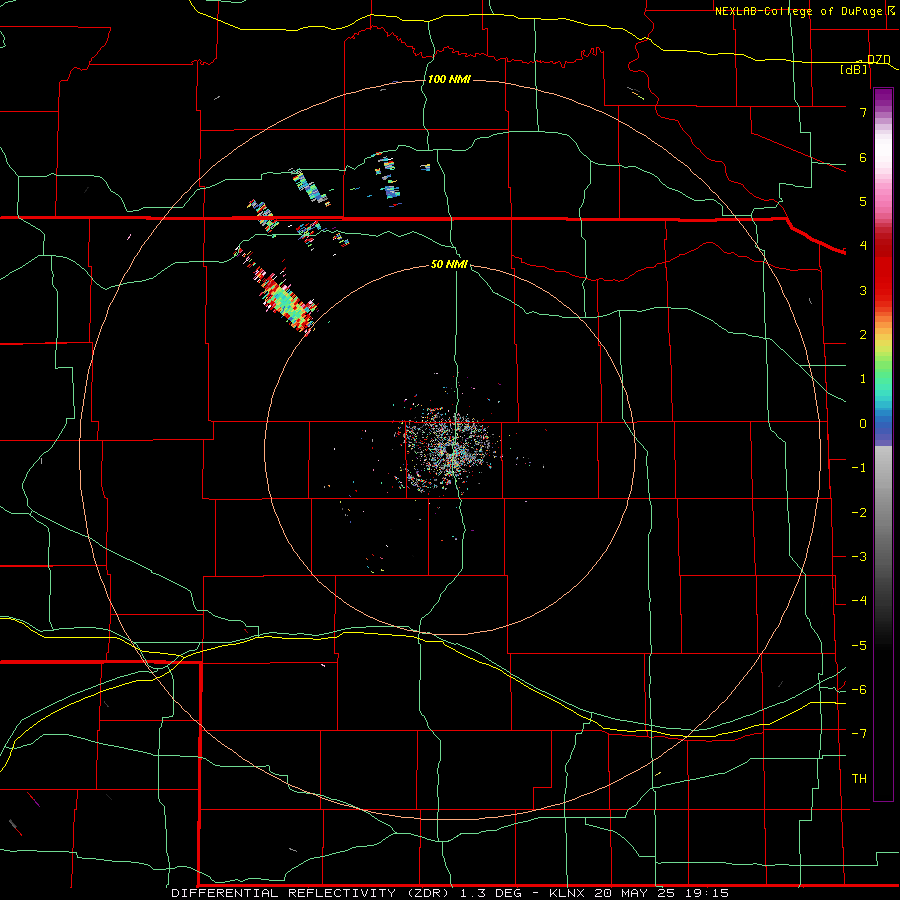
Task: Click the scale value "1" on the legend
Action: click(863, 379)
